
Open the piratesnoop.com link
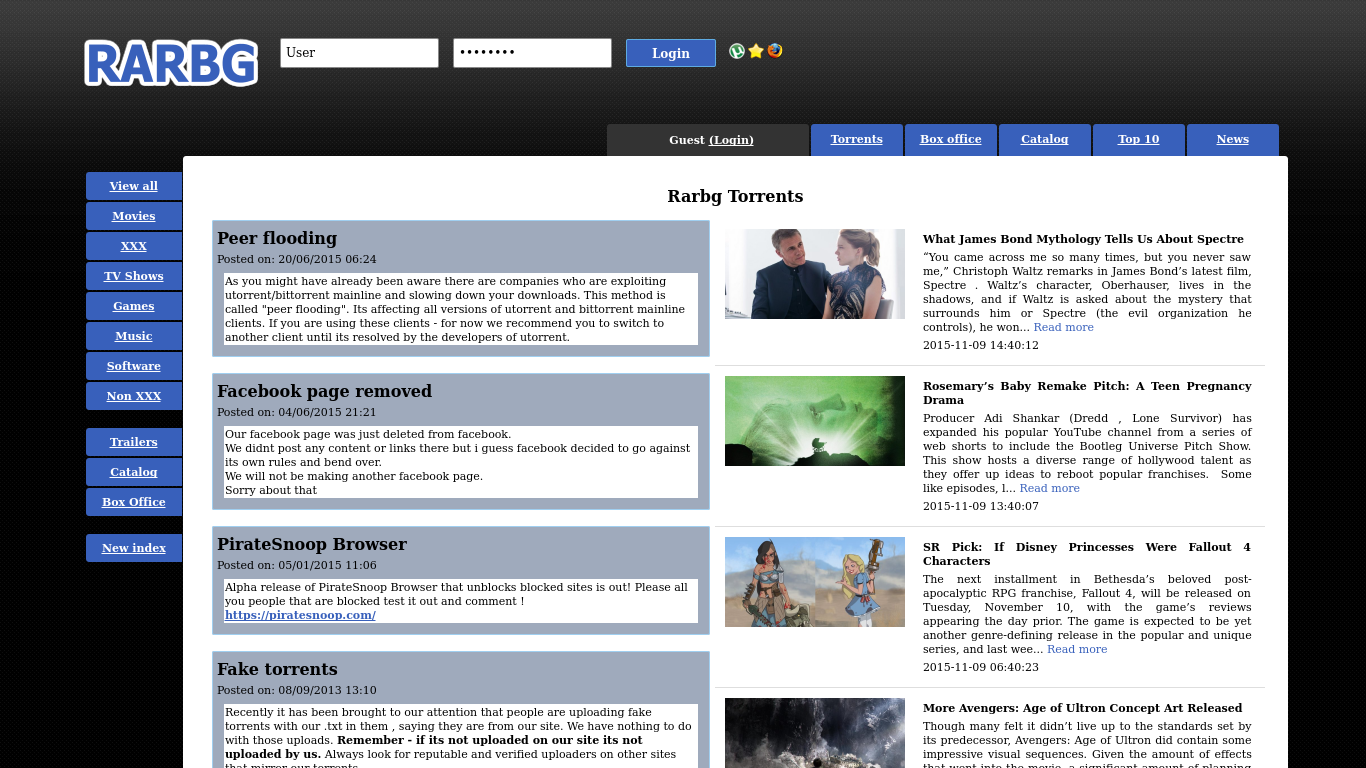pos(300,615)
